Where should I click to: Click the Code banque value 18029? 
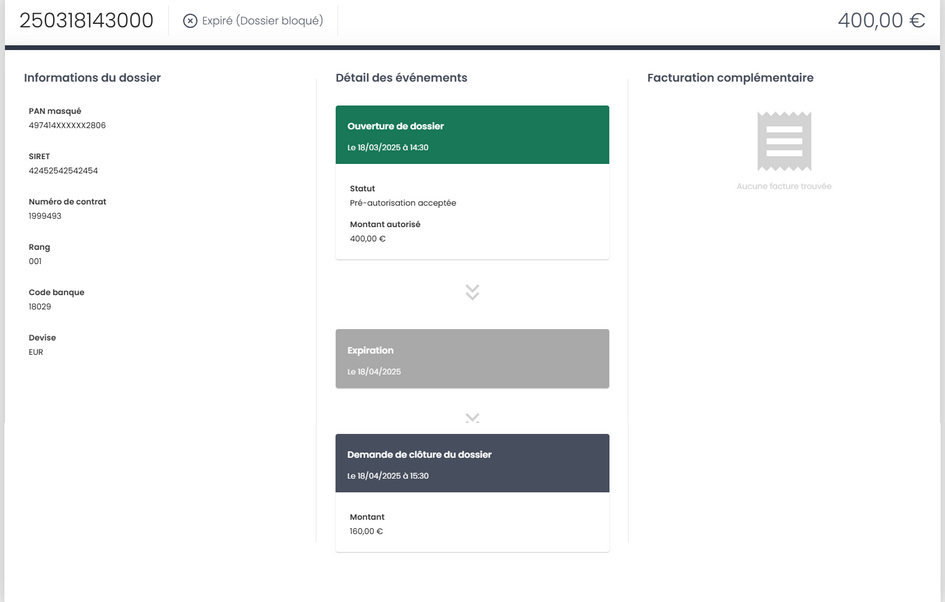pyautogui.click(x=40, y=307)
